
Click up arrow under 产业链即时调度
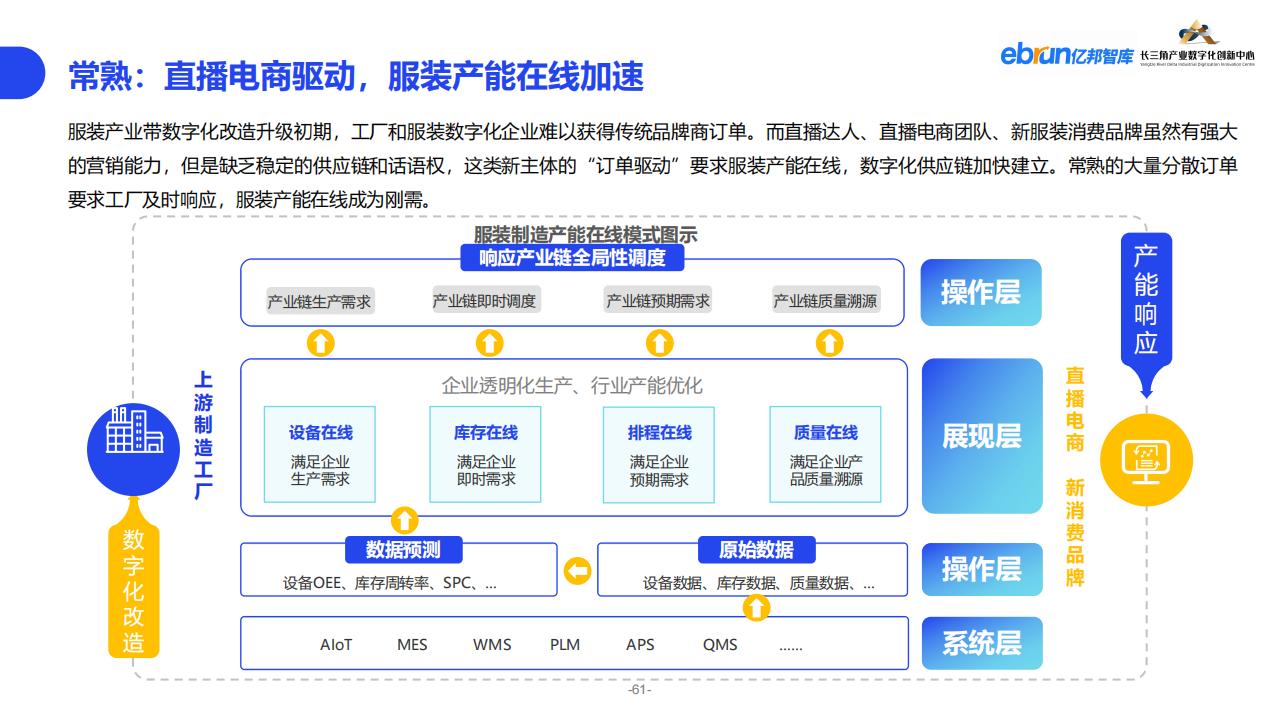pos(488,343)
